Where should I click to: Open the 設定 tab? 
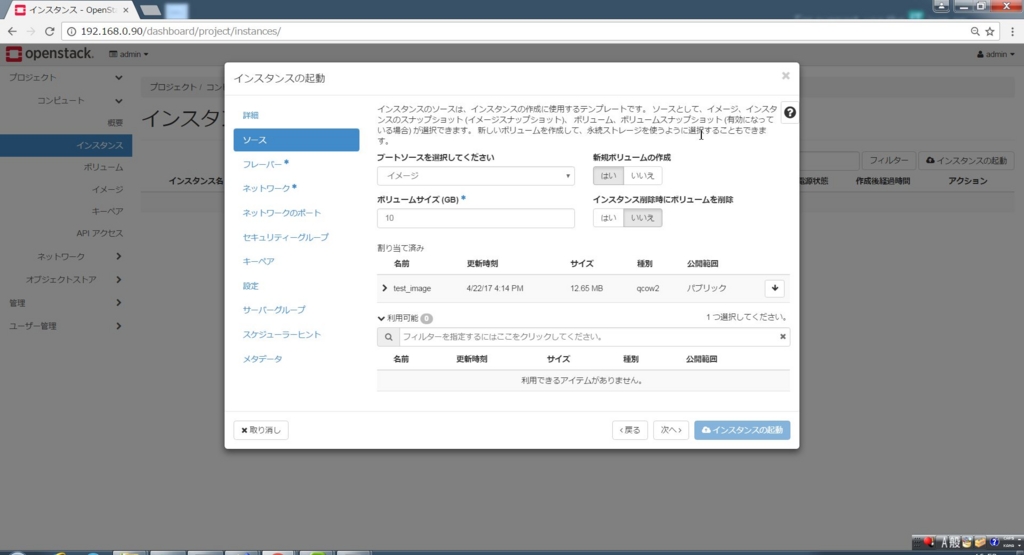coord(251,286)
